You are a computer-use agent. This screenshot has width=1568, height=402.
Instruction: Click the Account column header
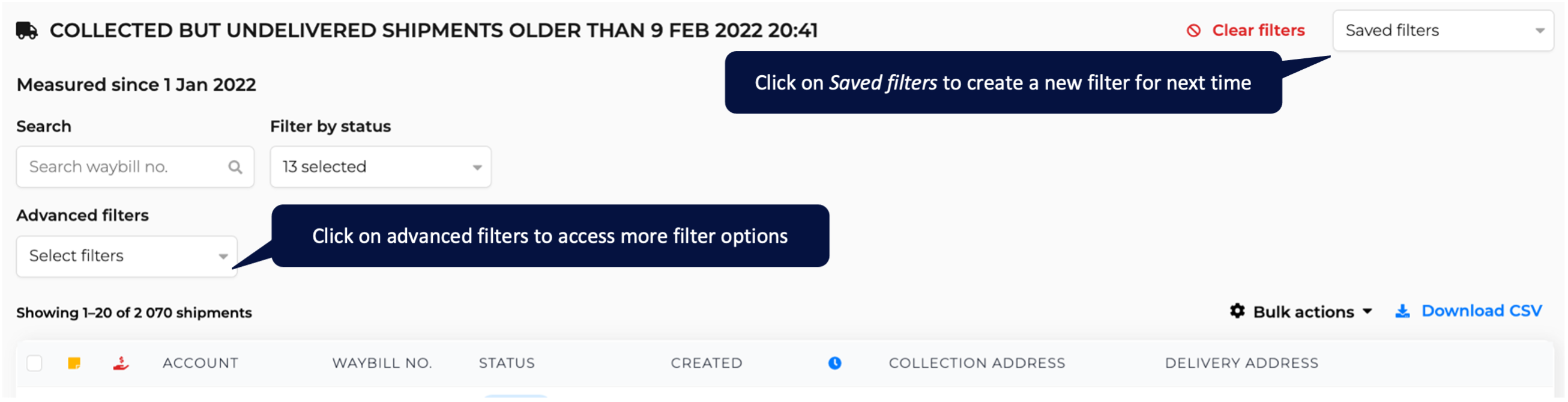201,364
